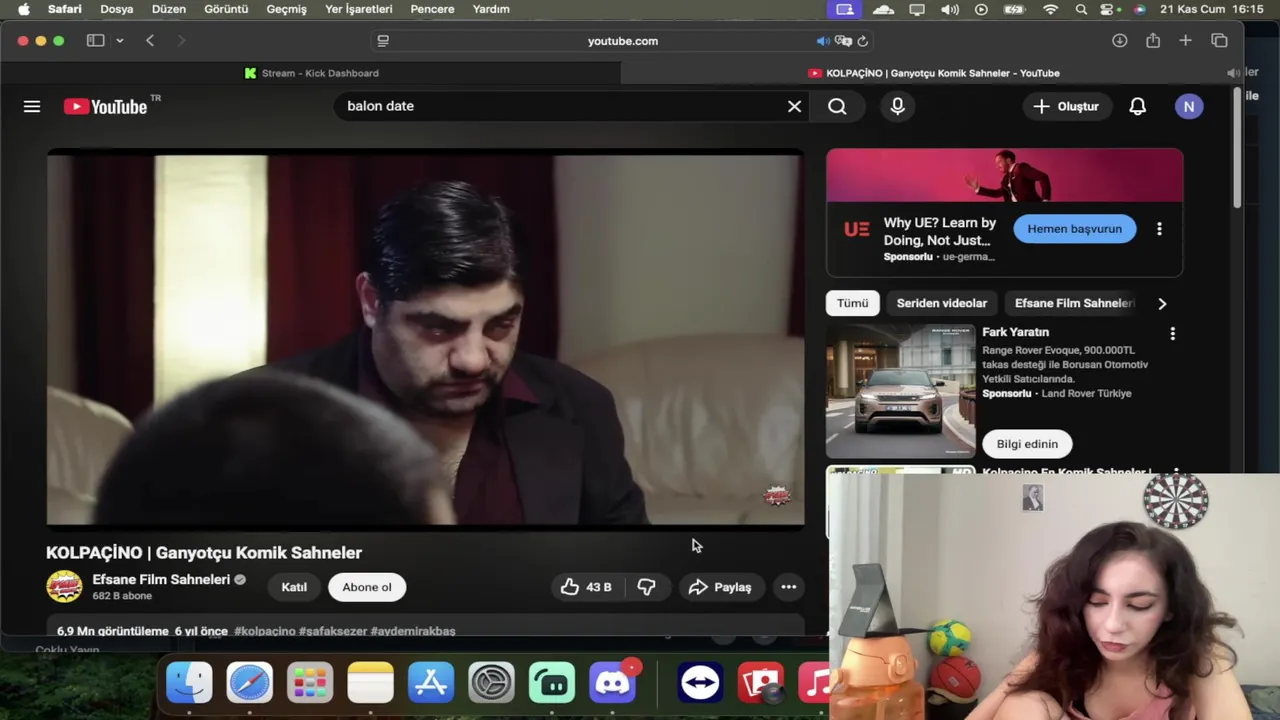Open the Range Rover Evoque ad thumbnail
1280x720 pixels.
click(x=900, y=391)
